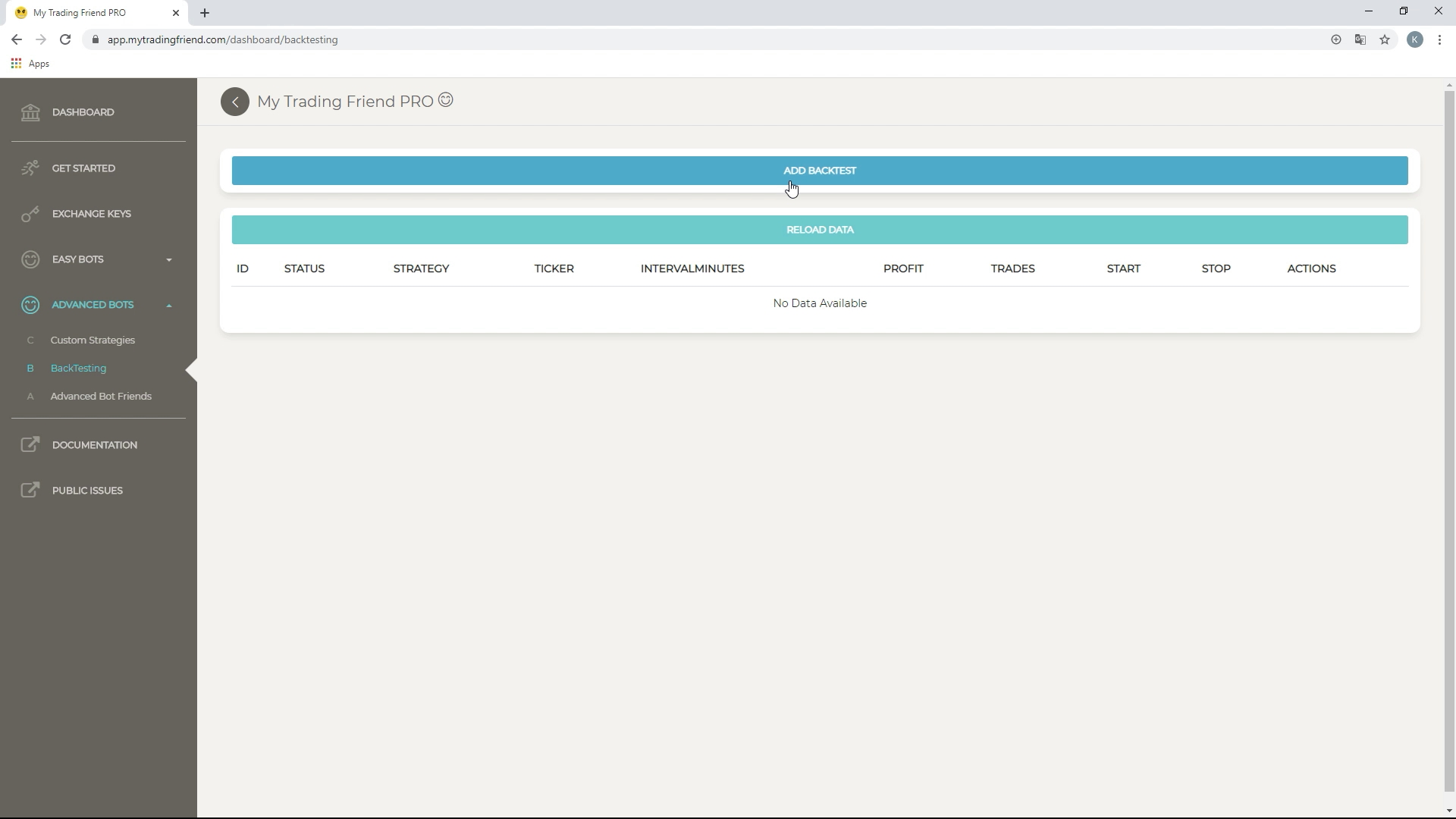The width and height of the screenshot is (1456, 819).
Task: Sort by the Profit column header
Action: [x=903, y=268]
